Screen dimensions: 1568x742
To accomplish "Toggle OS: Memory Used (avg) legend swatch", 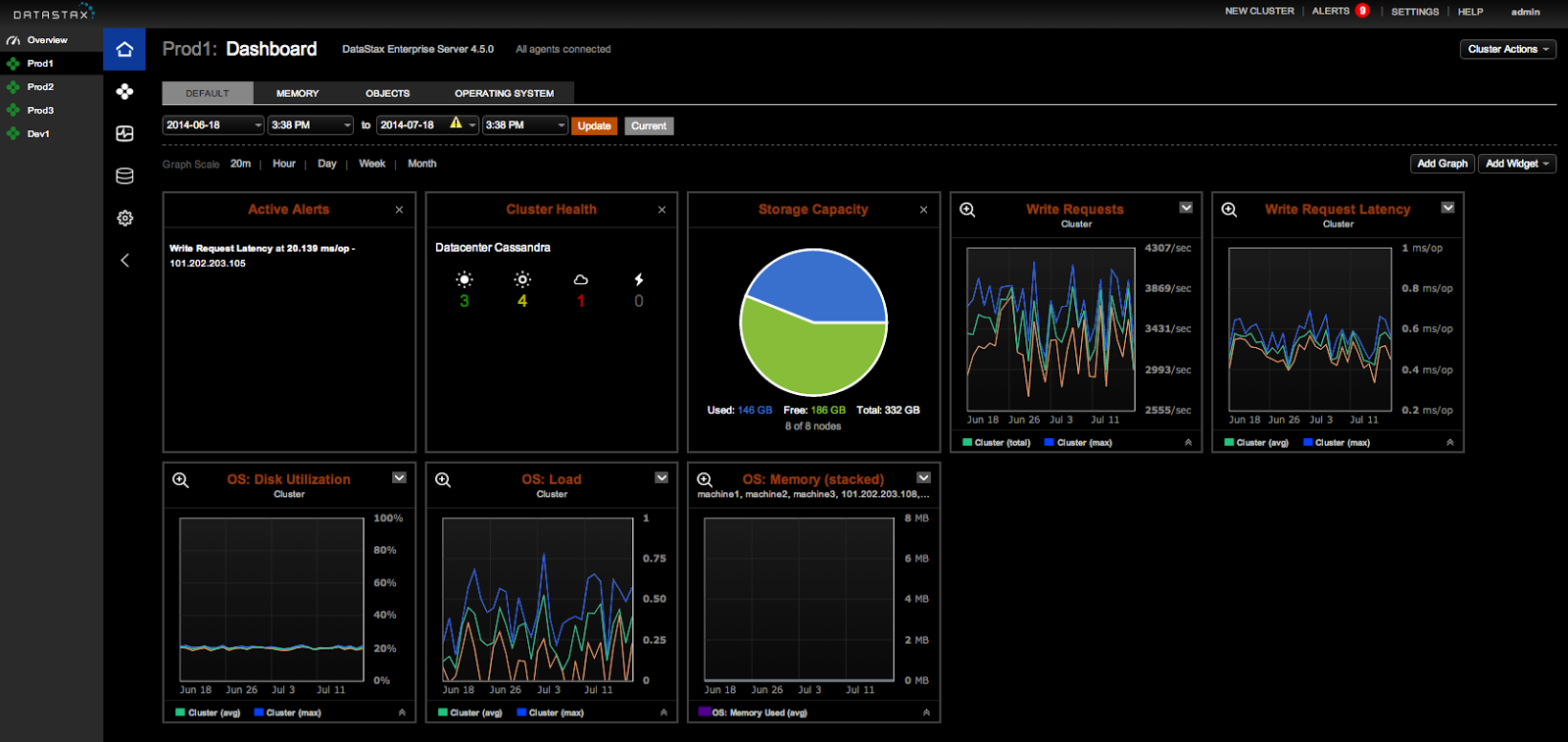I will (704, 712).
